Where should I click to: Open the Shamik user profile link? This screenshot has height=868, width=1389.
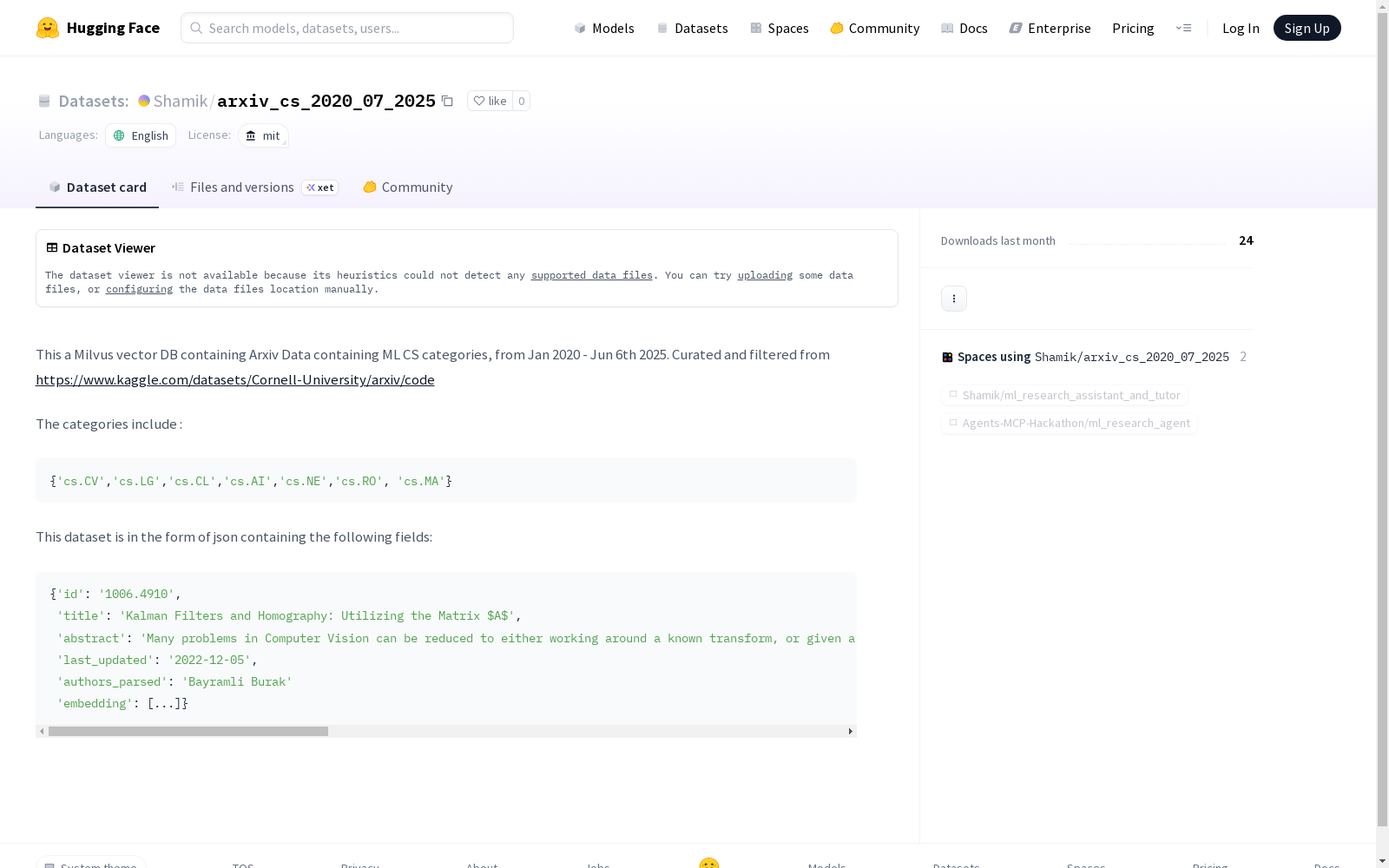point(181,101)
